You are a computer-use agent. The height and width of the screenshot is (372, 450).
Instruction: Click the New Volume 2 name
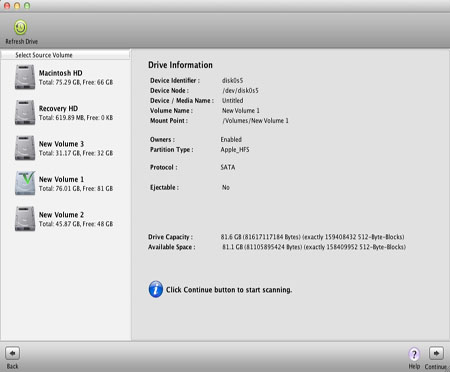point(61,215)
